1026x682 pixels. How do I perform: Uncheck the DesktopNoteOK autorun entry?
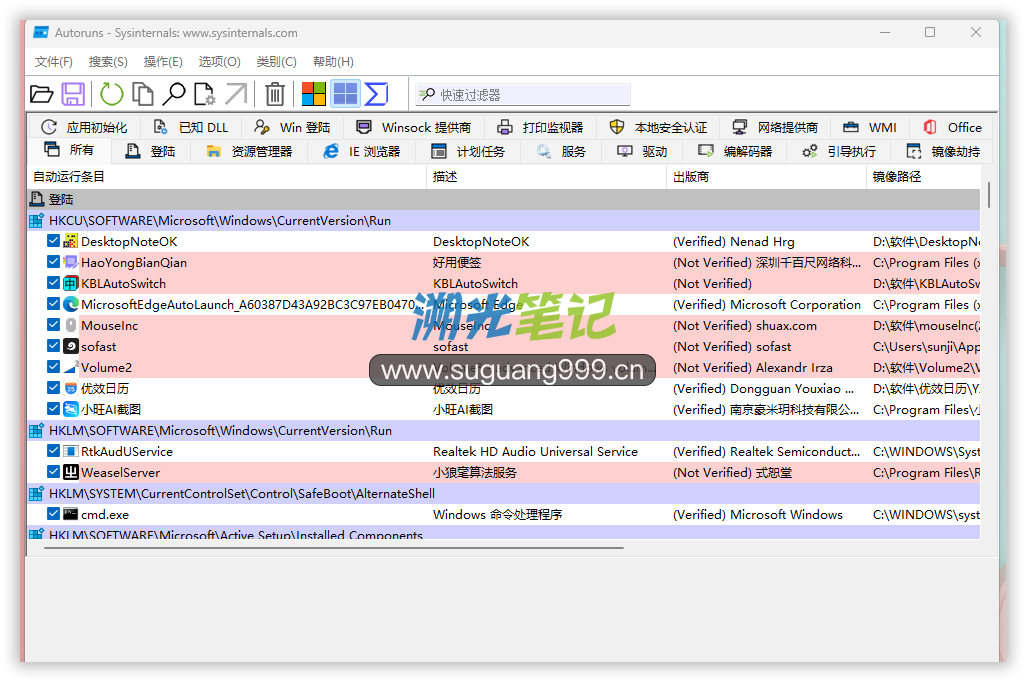point(54,241)
